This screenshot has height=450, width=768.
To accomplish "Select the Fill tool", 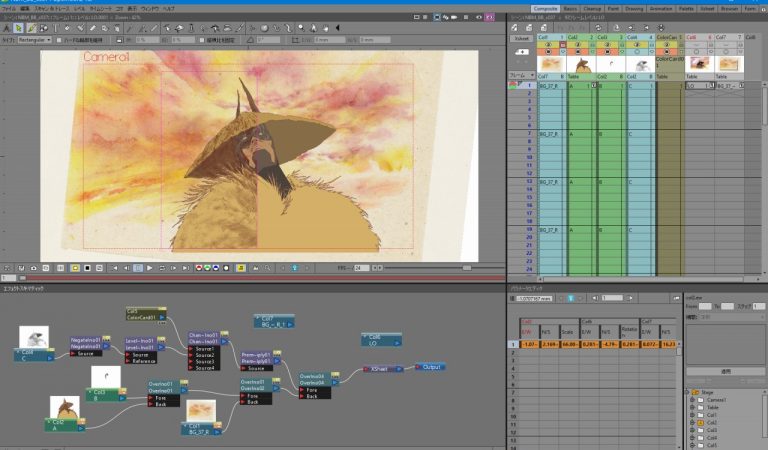I will pos(67,28).
